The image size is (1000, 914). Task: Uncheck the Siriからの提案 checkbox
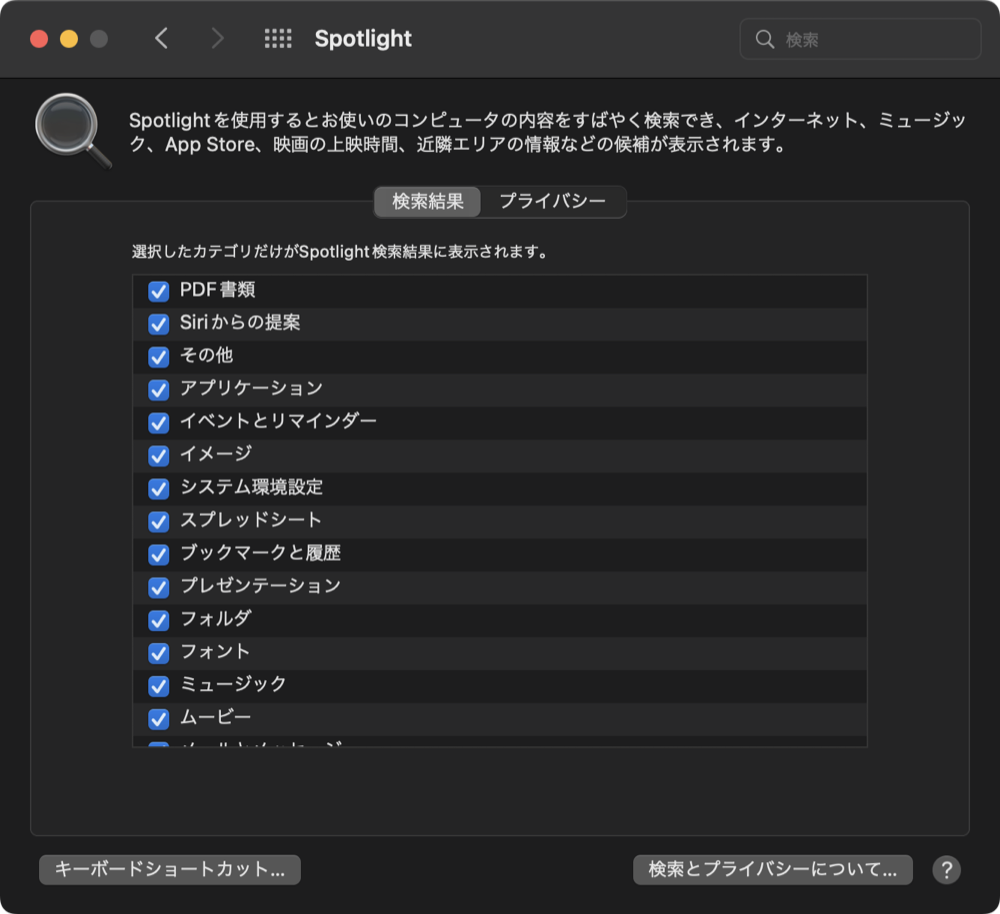click(x=159, y=324)
